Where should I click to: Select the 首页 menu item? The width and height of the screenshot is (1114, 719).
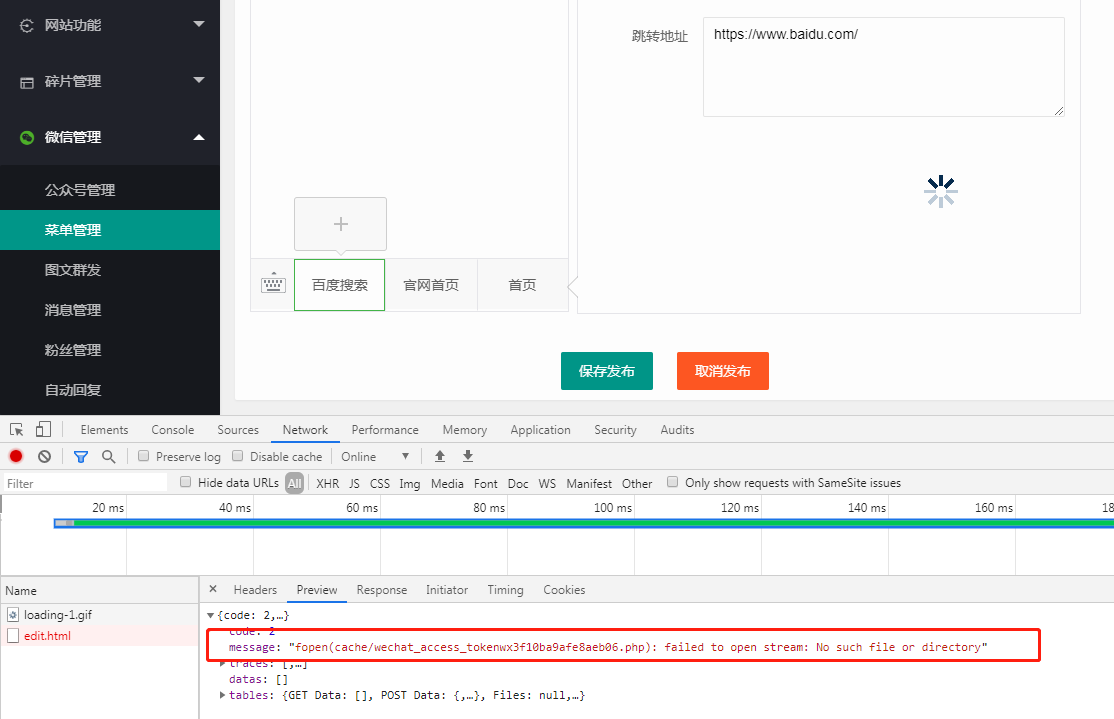click(x=522, y=285)
